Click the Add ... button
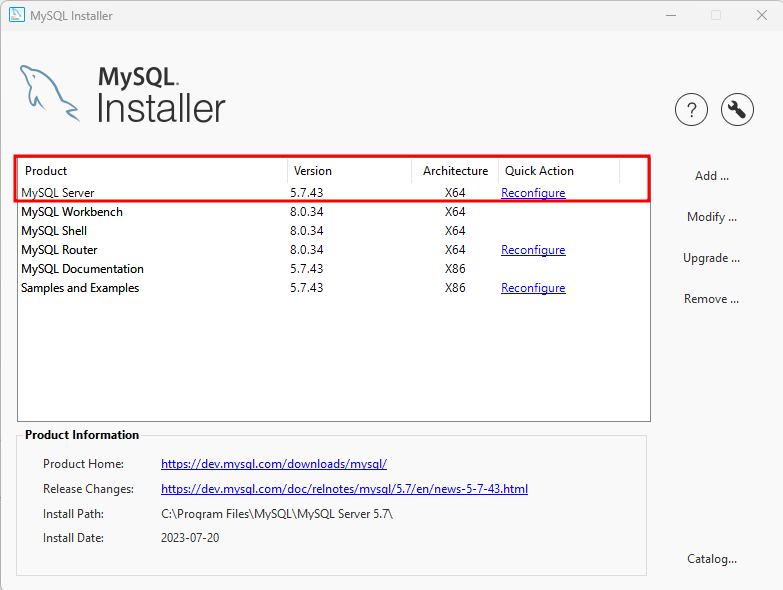This screenshot has height=590, width=783. pyautogui.click(x=712, y=176)
